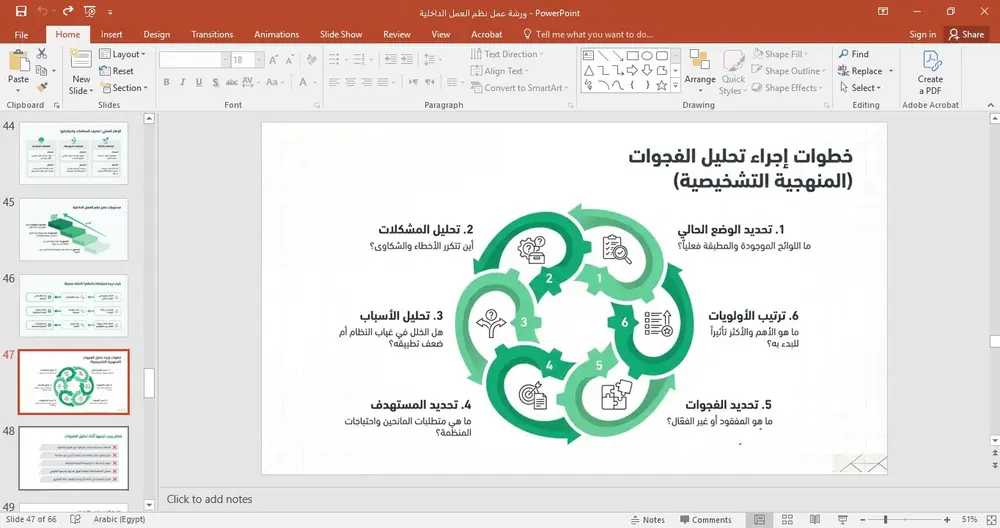
Task: Toggle Bold formatting button
Action: tap(166, 82)
